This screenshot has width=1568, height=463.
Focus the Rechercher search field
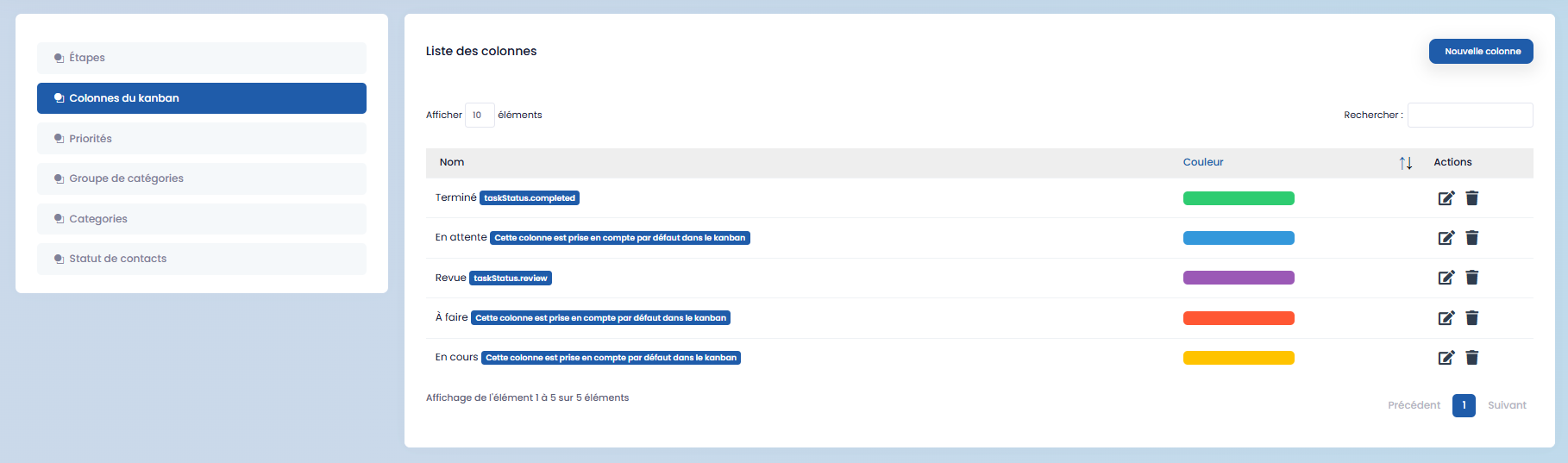(x=1469, y=115)
